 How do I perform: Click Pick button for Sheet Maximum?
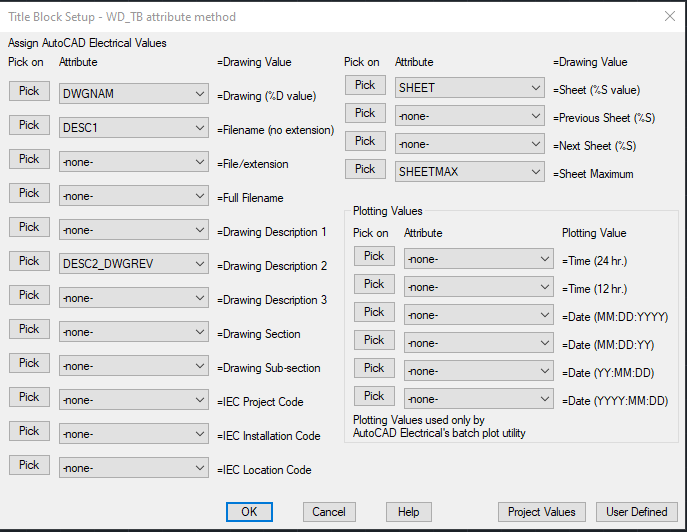click(x=365, y=169)
